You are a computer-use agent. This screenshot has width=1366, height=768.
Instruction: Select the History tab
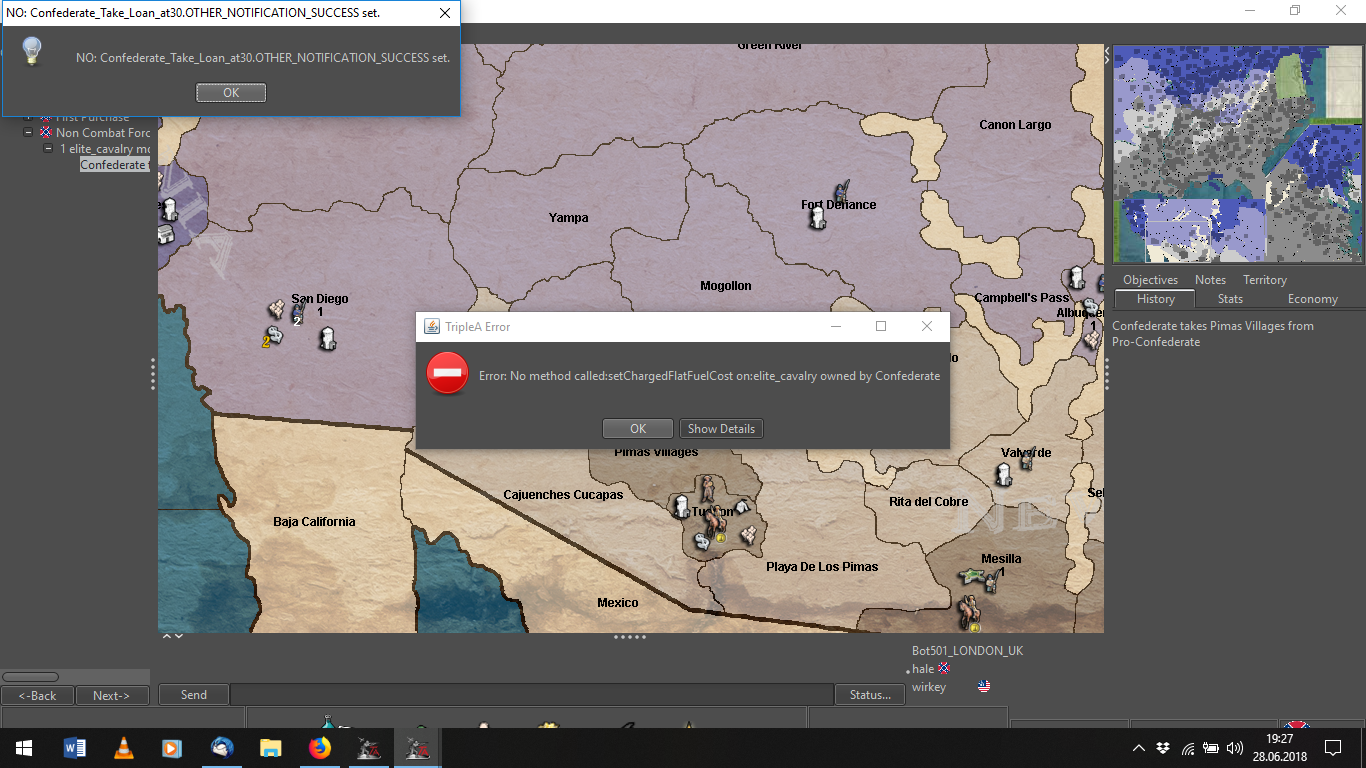[1156, 299]
